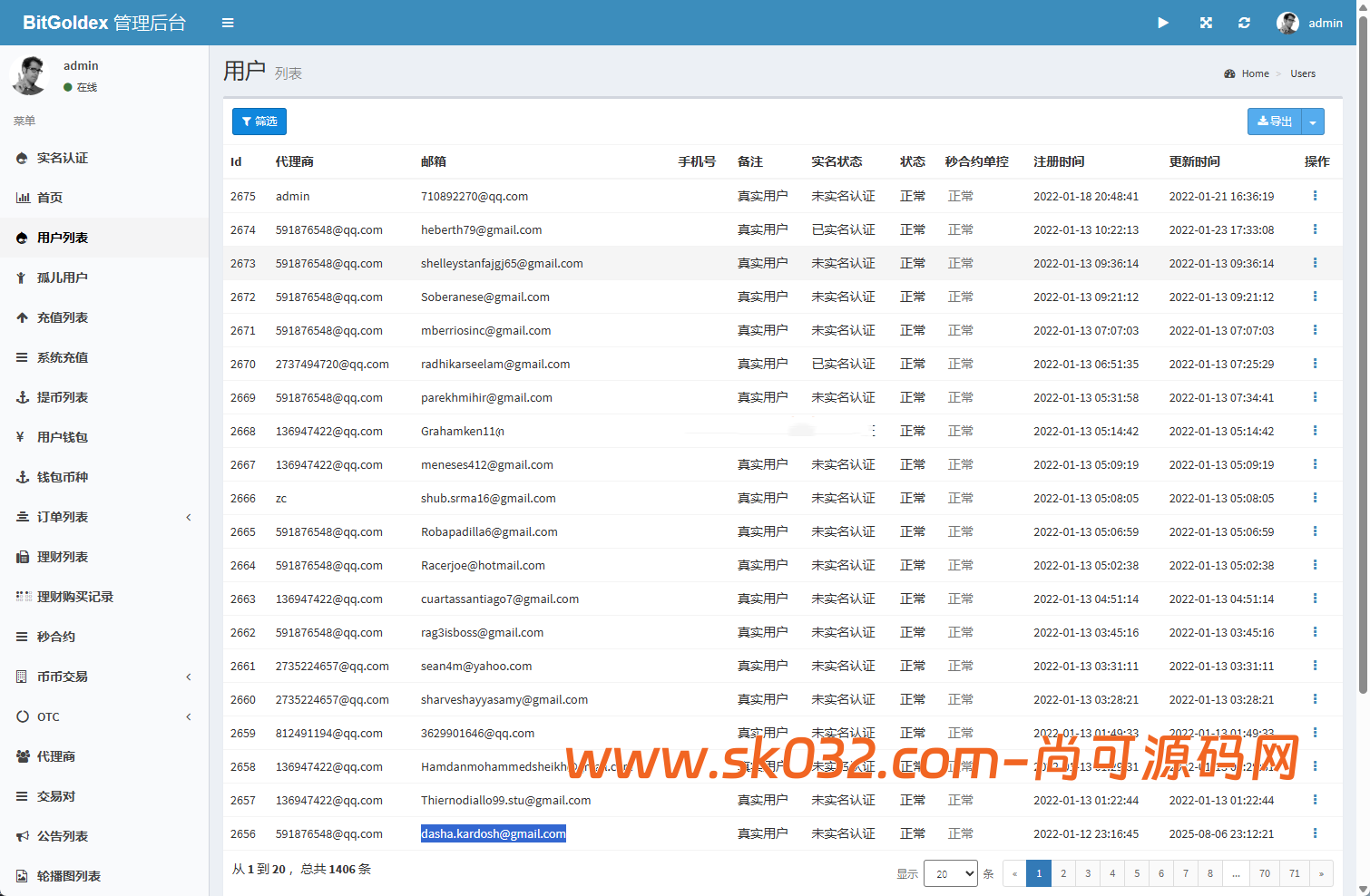Click the play icon in the top bar

(1163, 23)
